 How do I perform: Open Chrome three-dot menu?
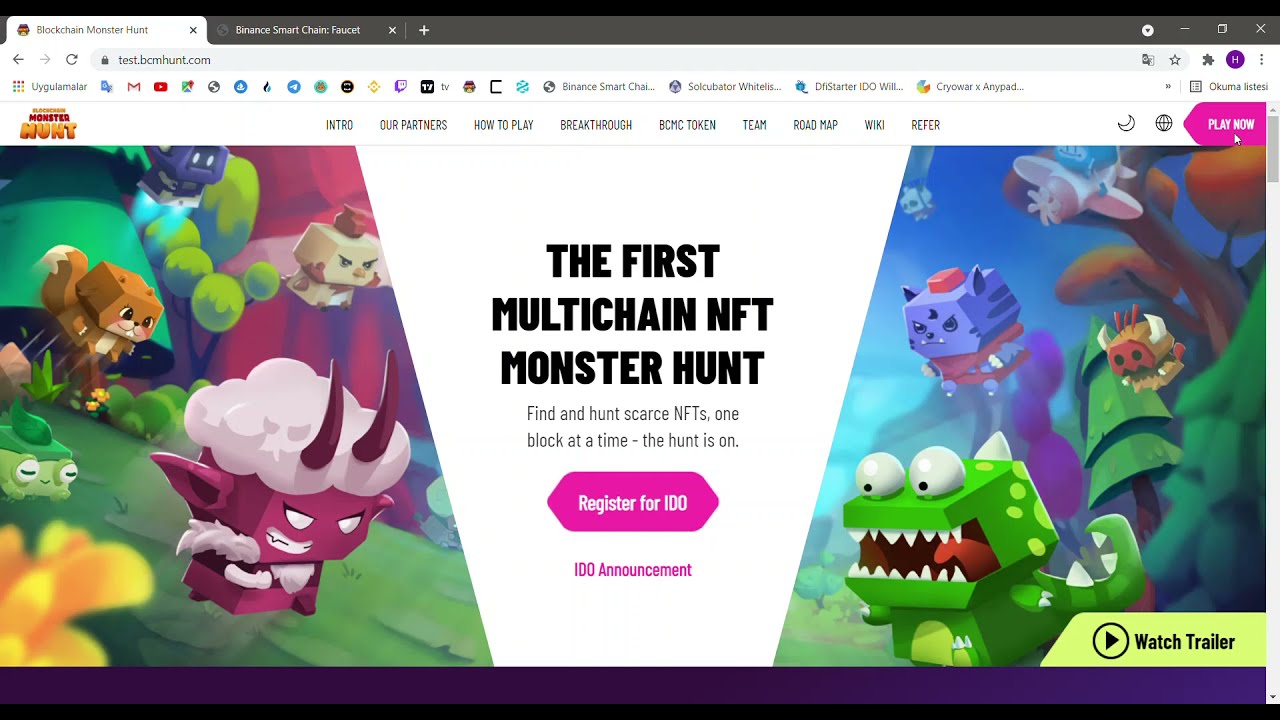(x=1262, y=60)
